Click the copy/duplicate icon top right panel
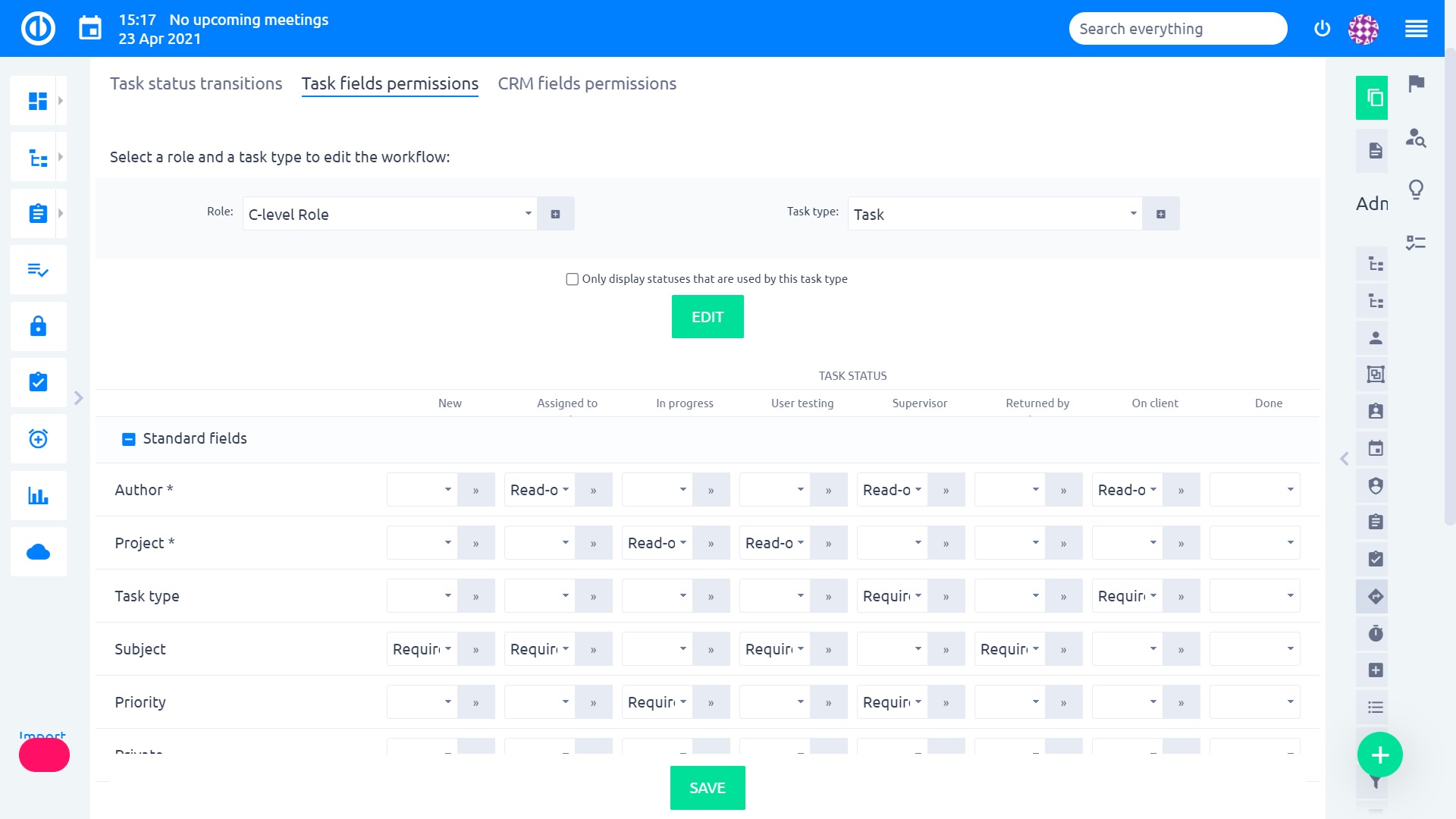Viewport: 1456px width, 819px height. (1374, 97)
